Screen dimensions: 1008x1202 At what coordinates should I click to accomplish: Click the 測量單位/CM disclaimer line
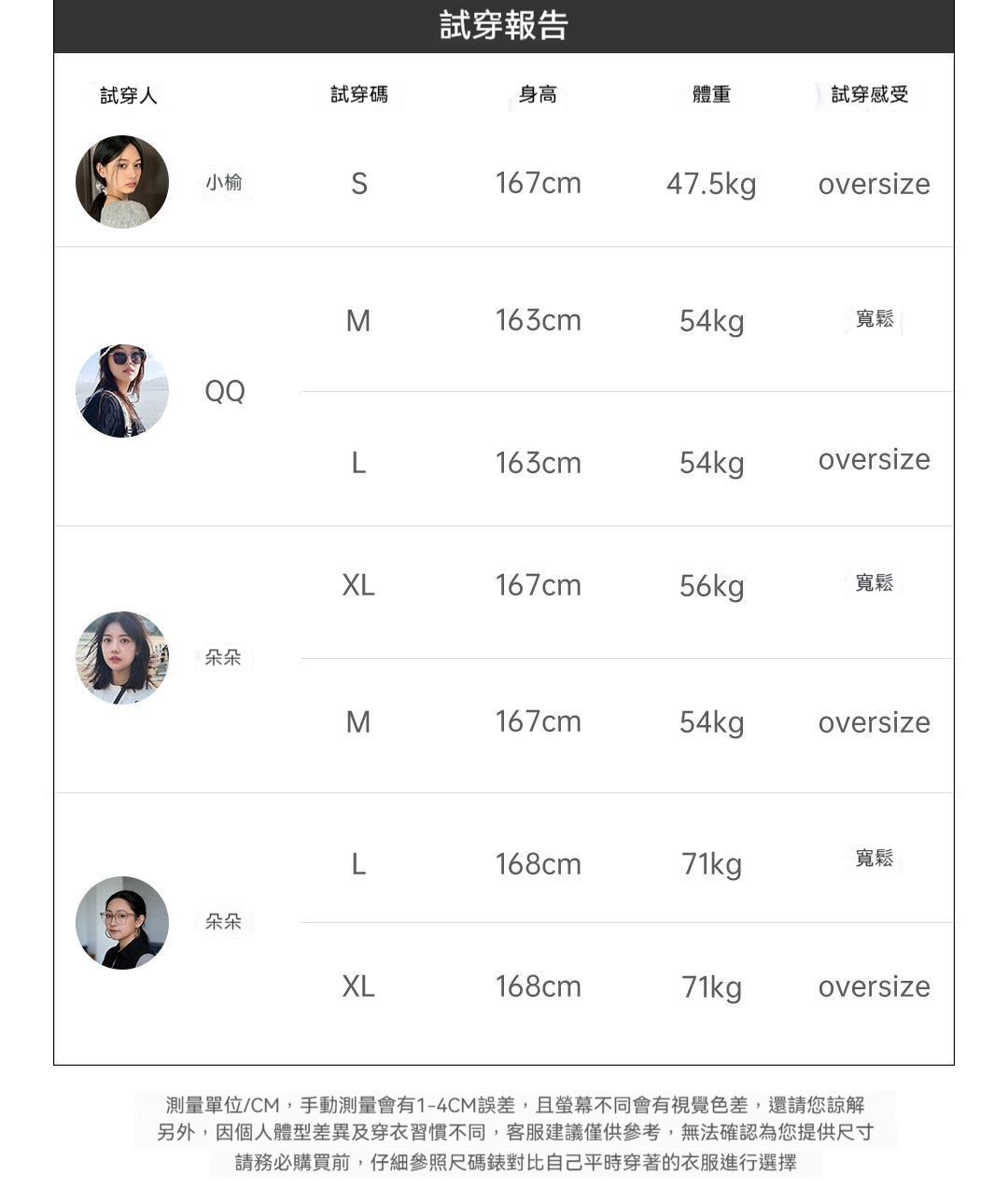coord(515,1106)
